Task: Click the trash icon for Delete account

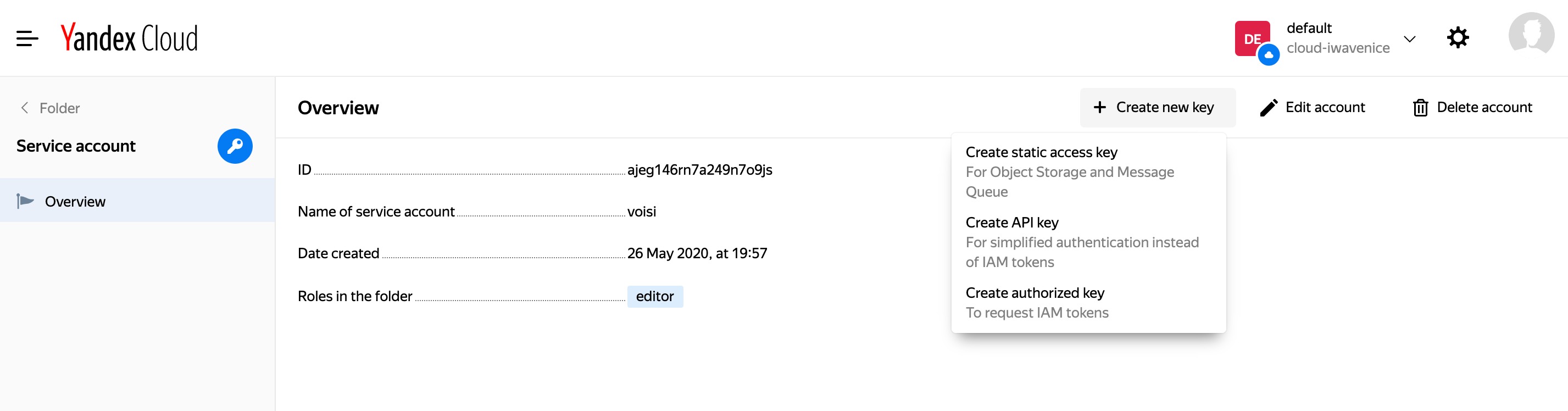Action: pos(1420,108)
